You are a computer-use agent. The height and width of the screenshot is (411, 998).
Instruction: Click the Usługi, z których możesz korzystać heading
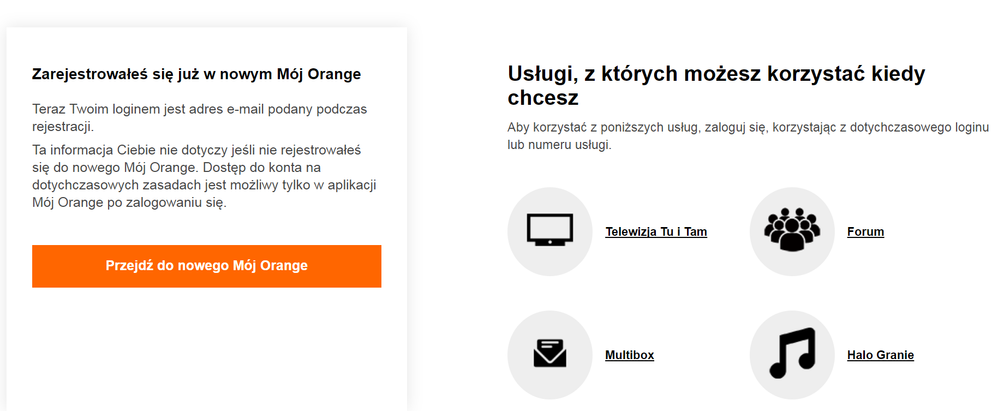point(716,74)
